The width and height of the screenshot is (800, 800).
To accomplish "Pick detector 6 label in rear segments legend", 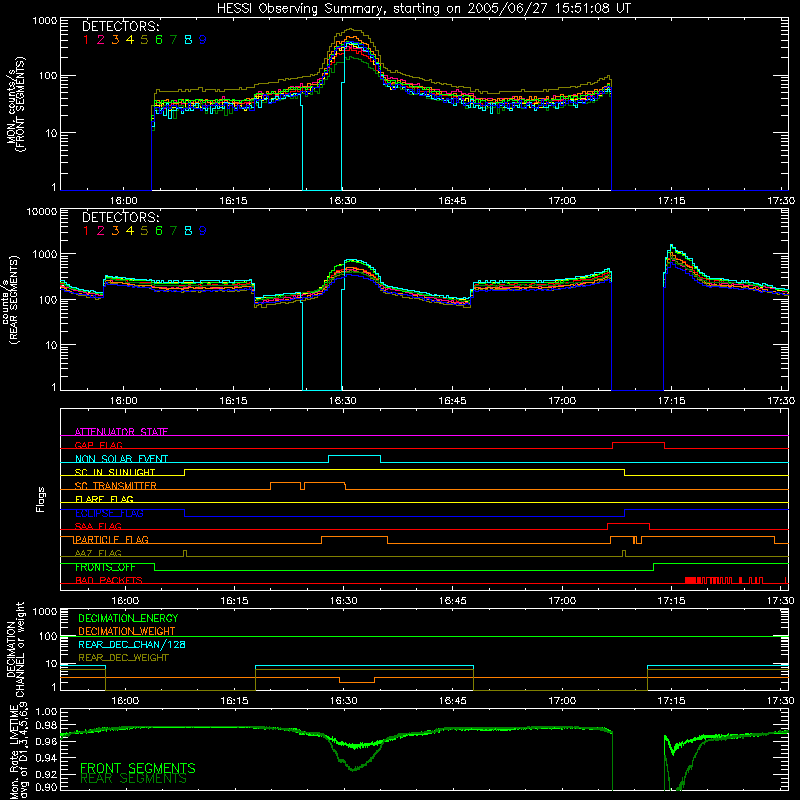I will pos(159,231).
